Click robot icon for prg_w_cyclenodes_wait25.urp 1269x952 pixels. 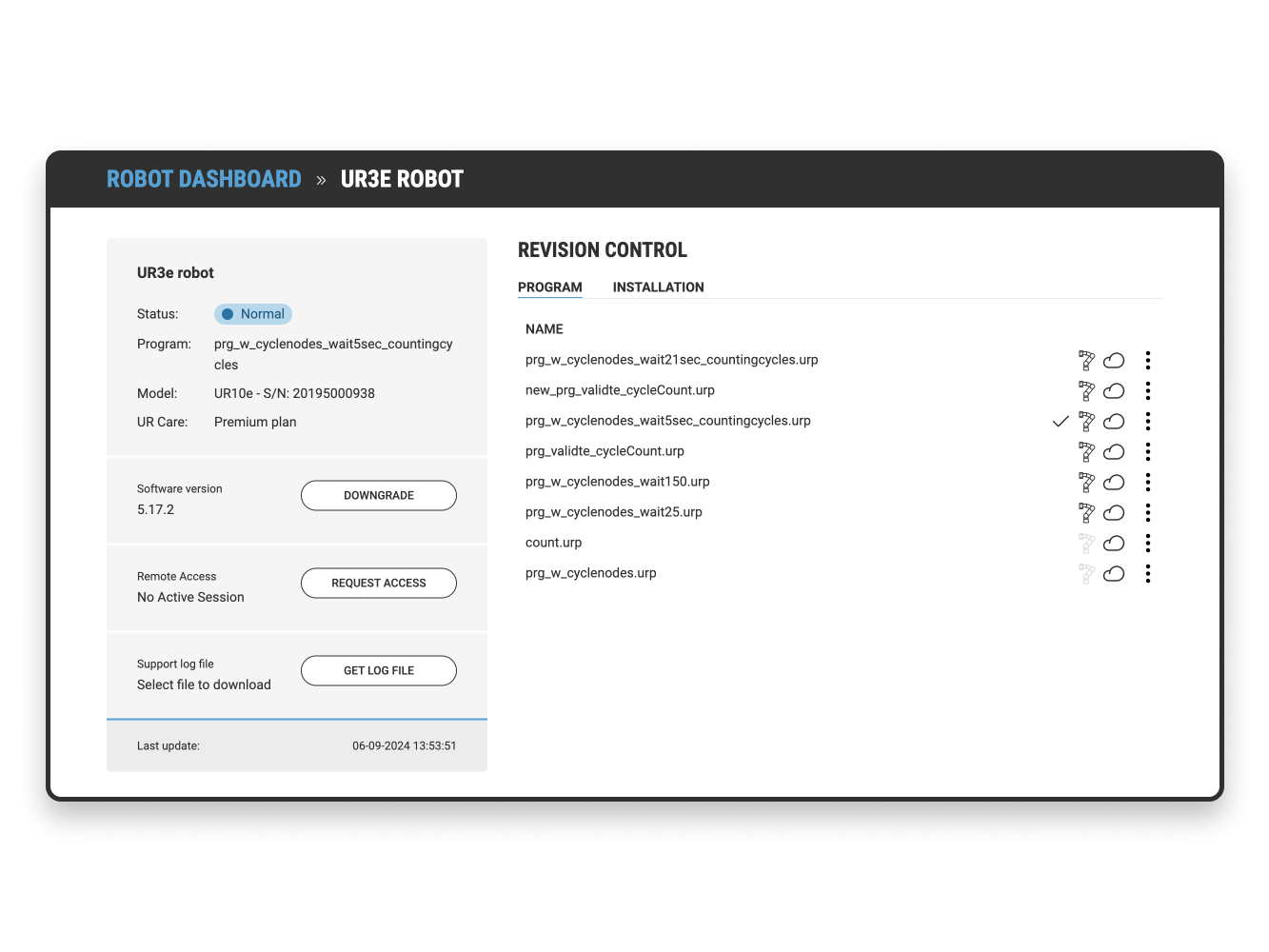1086,512
